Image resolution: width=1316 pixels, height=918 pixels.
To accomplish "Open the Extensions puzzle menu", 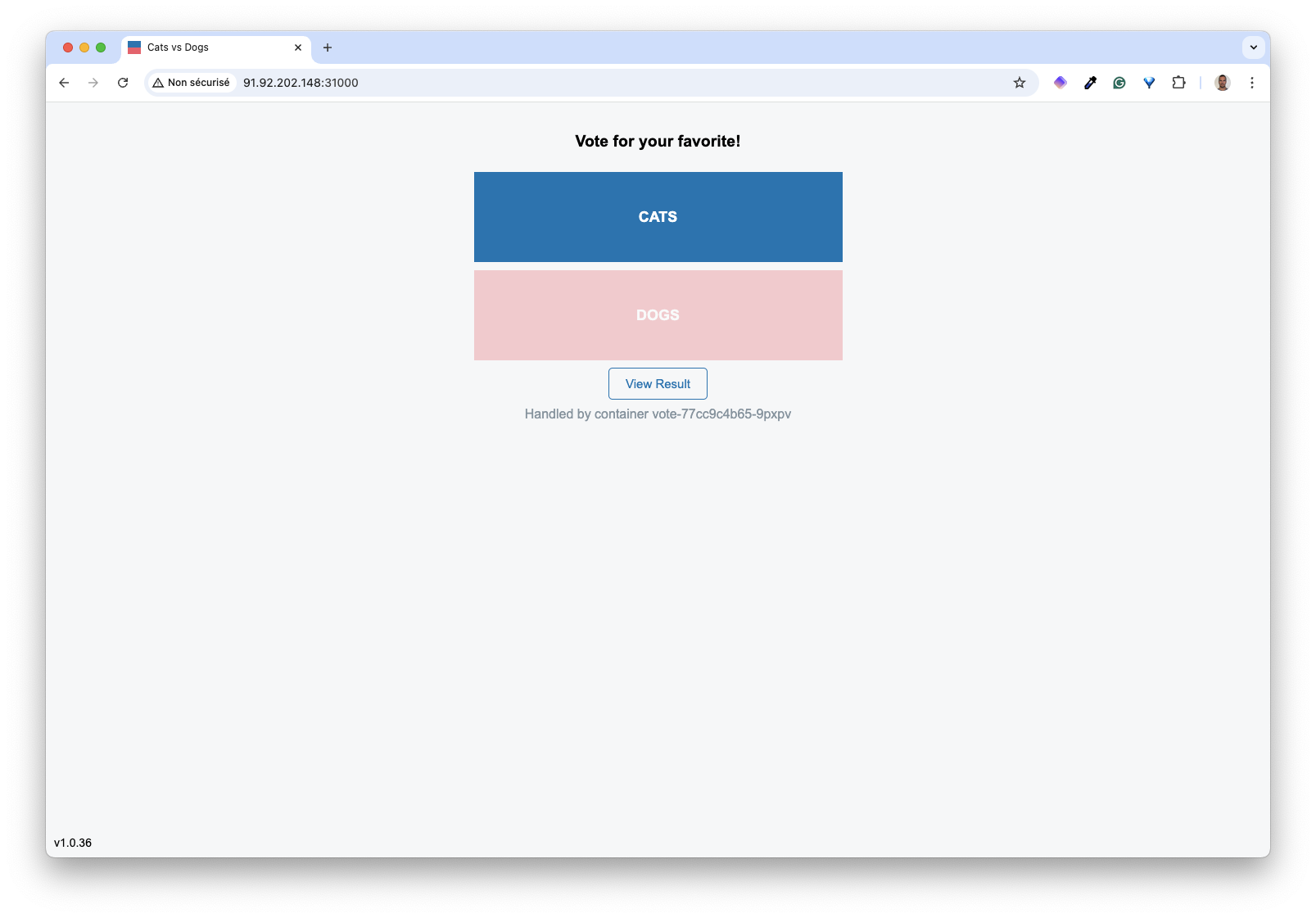I will point(1178,83).
